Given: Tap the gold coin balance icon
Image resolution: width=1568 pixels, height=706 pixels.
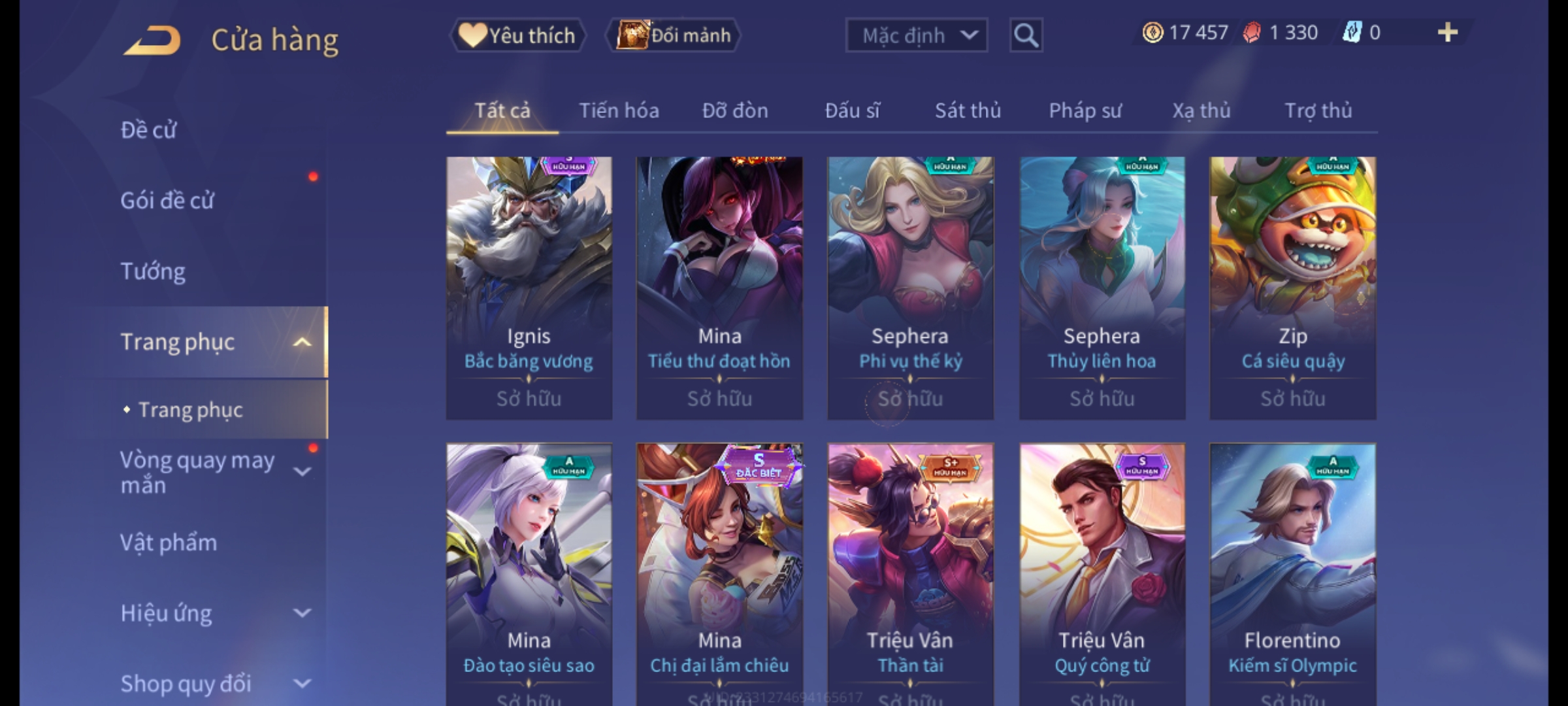Looking at the screenshot, I should 1153,33.
